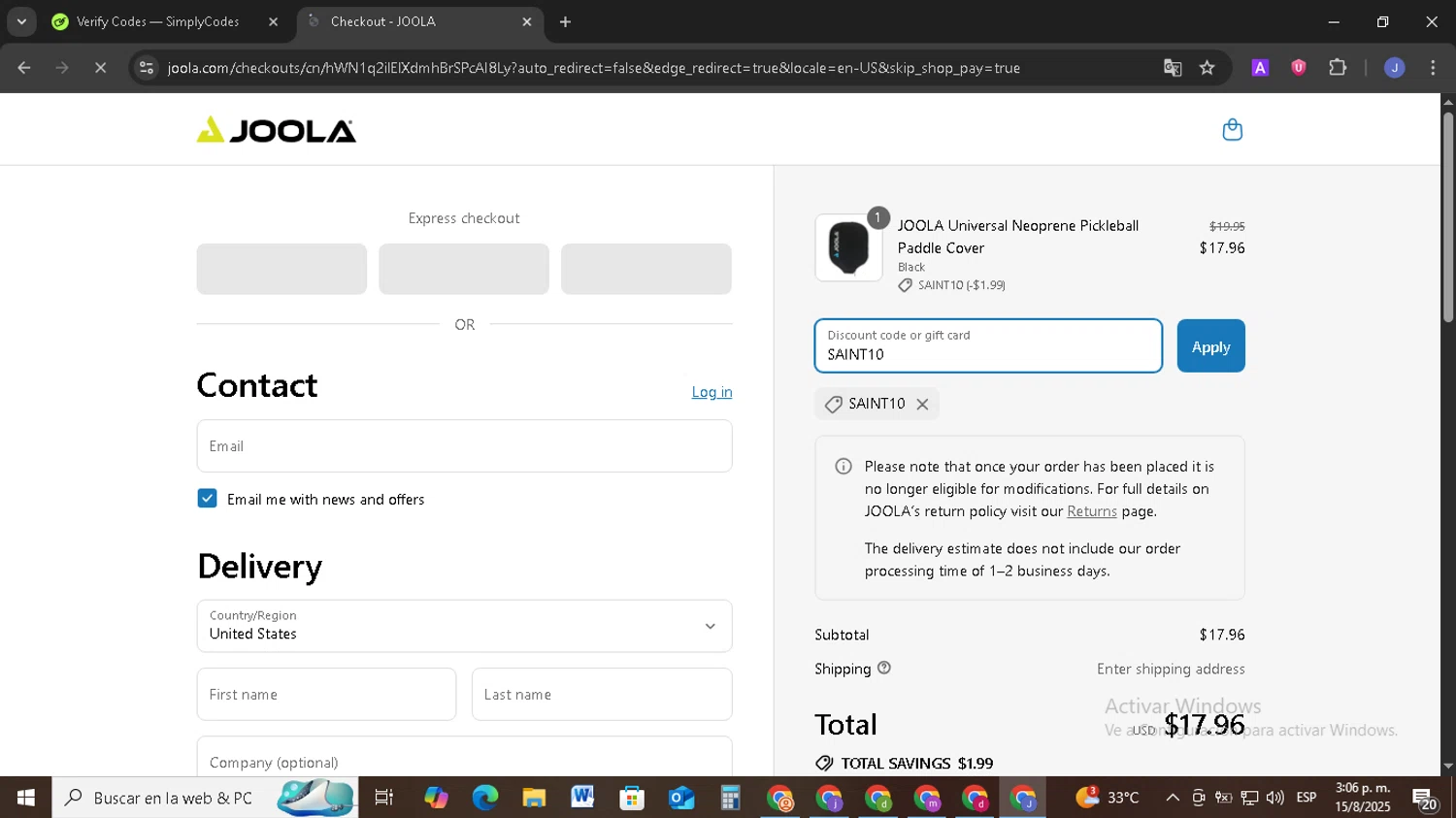Open Microsoft Word from taskbar

tap(582, 798)
